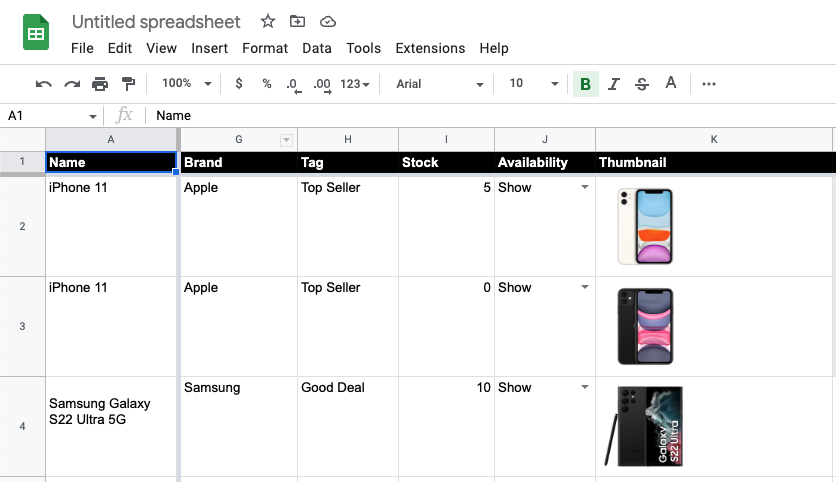The image size is (836, 482).
Task: Rename the Untitled spreadsheet title
Action: coord(156,22)
